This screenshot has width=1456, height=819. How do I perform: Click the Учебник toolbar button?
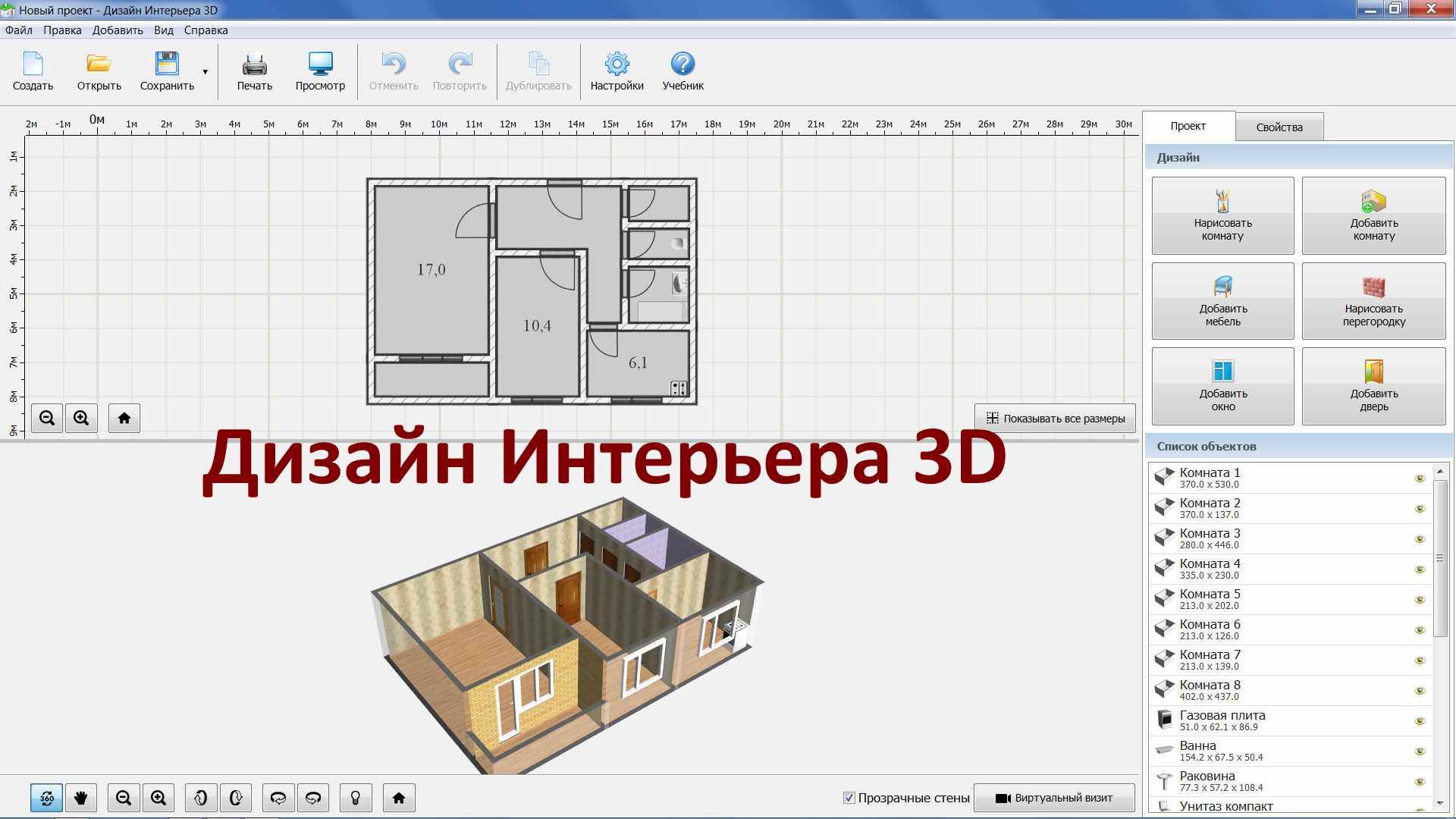pyautogui.click(x=683, y=70)
